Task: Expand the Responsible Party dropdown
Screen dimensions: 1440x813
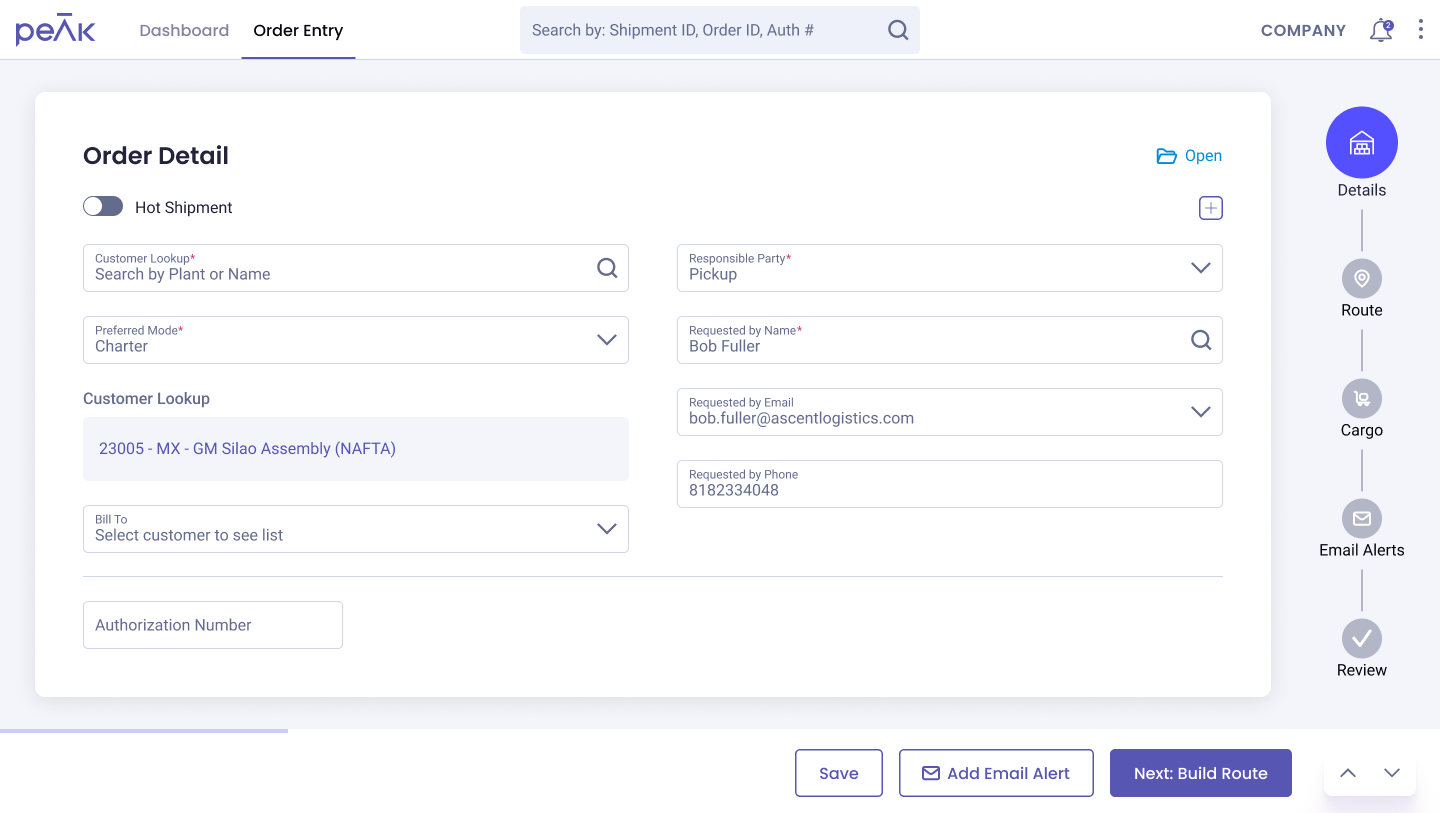Action: coord(1201,268)
